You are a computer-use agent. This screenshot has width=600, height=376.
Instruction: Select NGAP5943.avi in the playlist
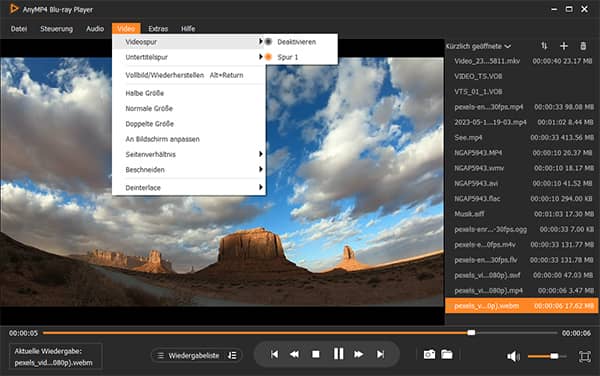point(522,183)
